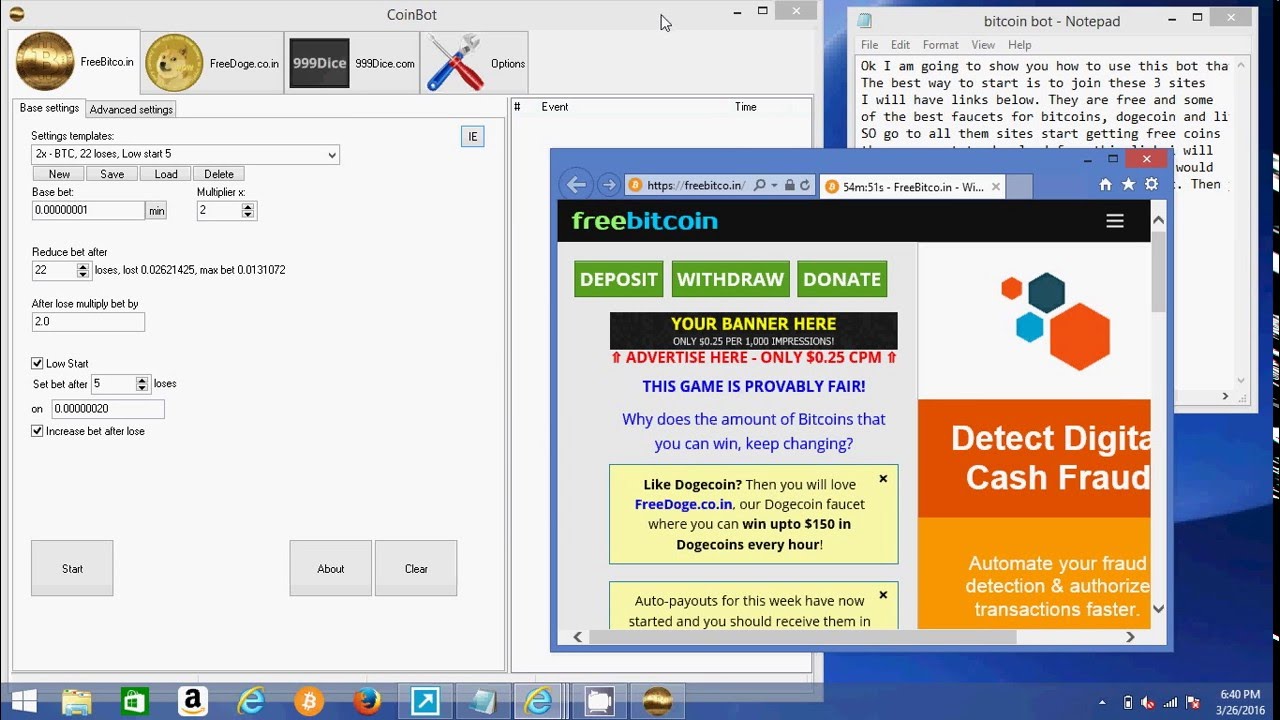Image resolution: width=1280 pixels, height=720 pixels.
Task: Click the 'Why does the amount of Bitcoins' link
Action: [754, 431]
